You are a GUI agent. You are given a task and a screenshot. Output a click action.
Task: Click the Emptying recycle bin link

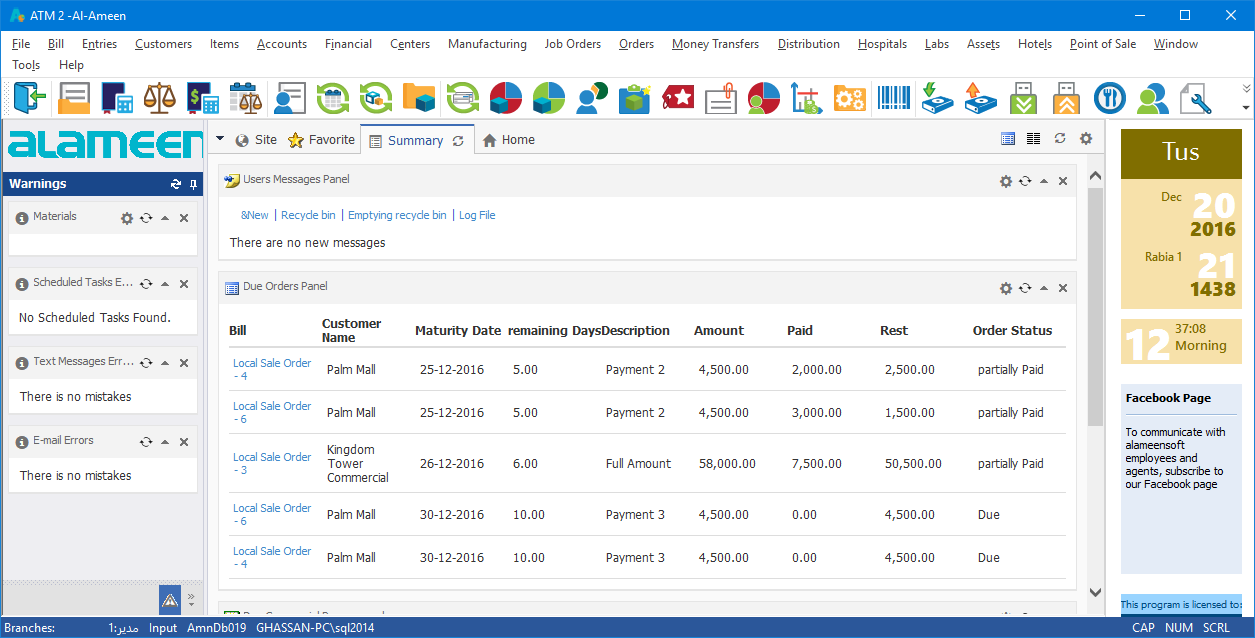tap(397, 215)
